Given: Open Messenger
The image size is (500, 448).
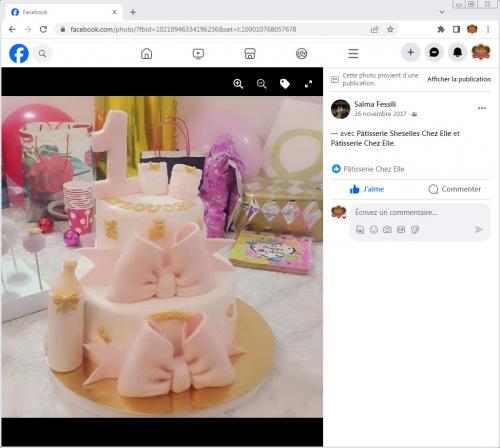Looking at the screenshot, I should 434,52.
